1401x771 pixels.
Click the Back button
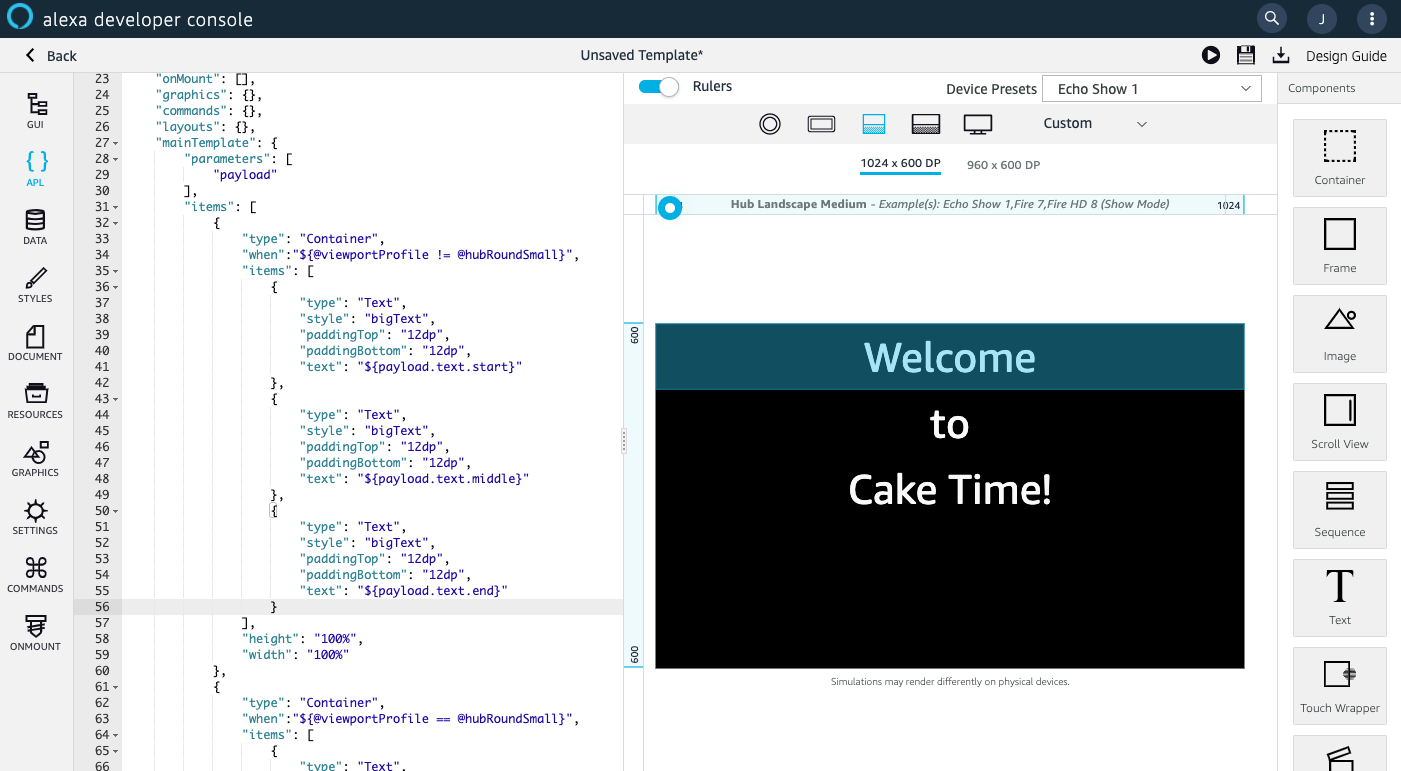[52, 55]
